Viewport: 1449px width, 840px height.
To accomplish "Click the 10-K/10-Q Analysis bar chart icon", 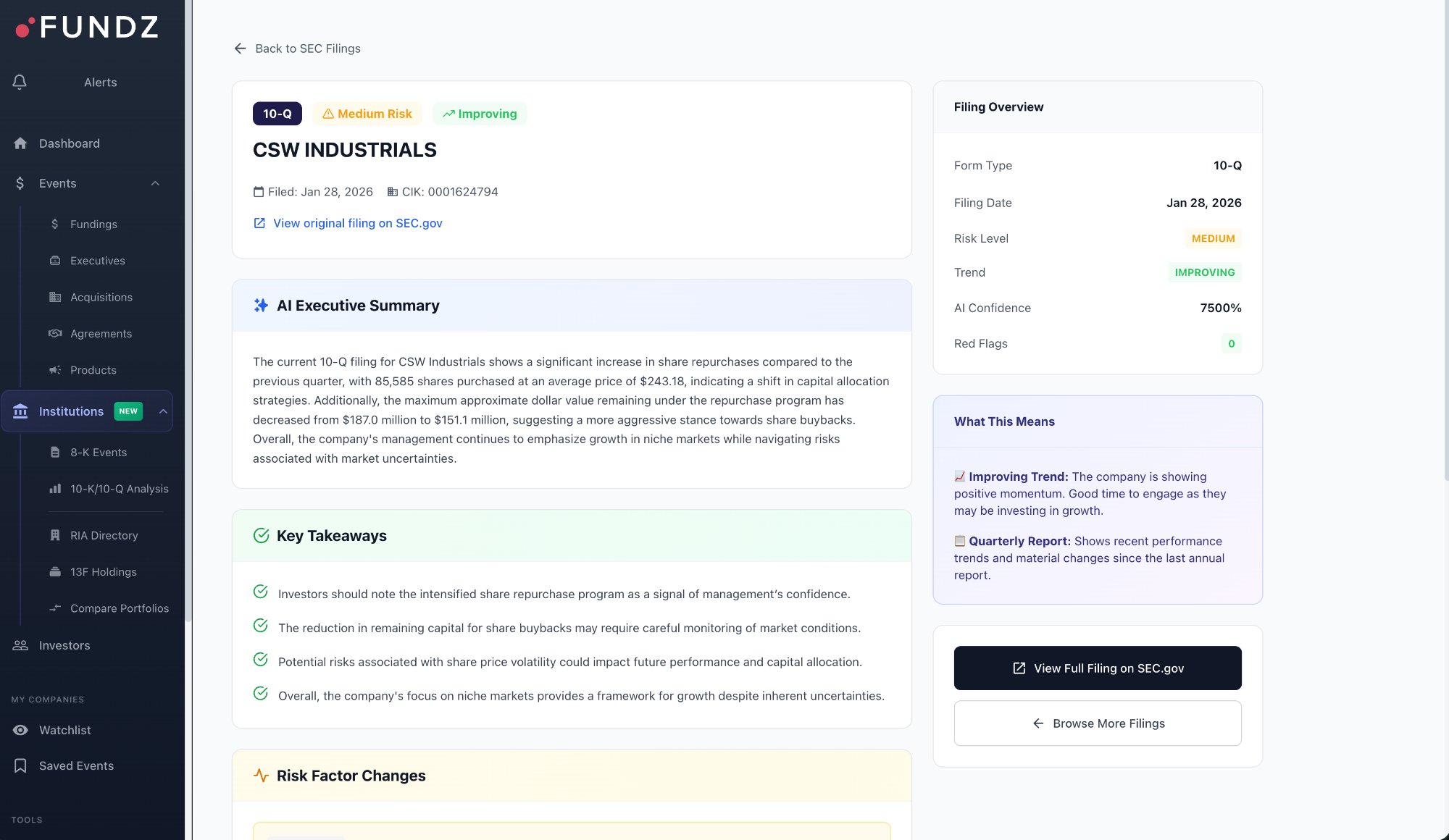I will [55, 489].
